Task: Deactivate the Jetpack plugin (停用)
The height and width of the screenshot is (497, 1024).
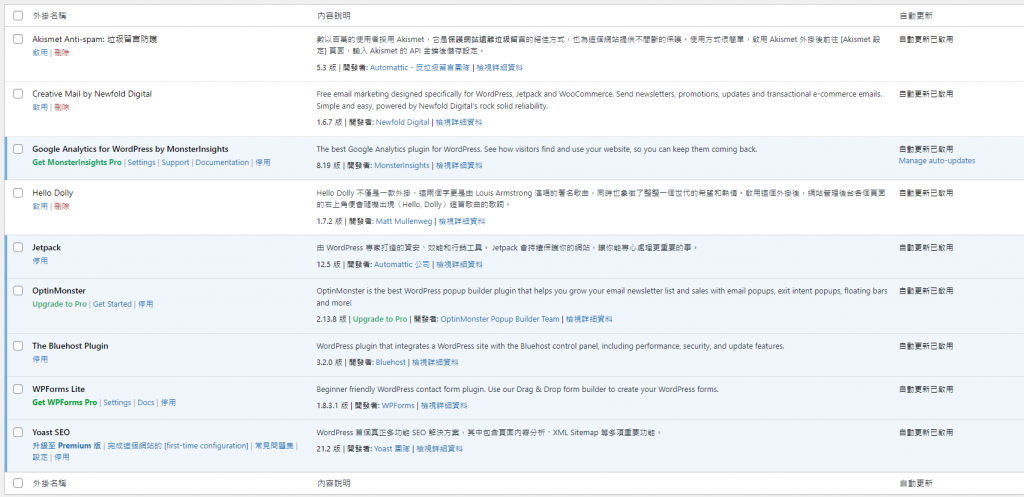Action: pyautogui.click(x=40, y=261)
